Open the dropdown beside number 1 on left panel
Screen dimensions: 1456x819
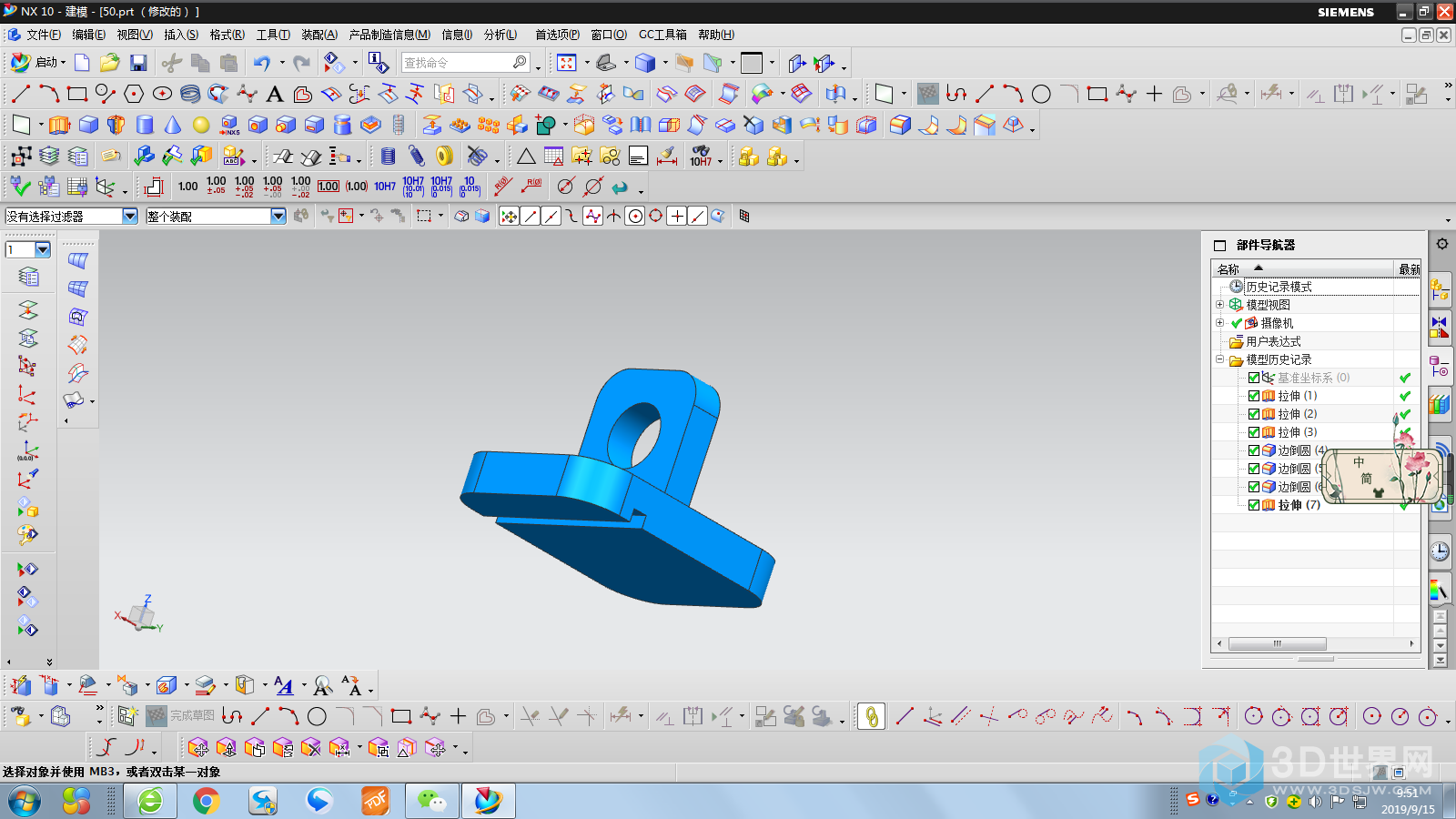(43, 249)
